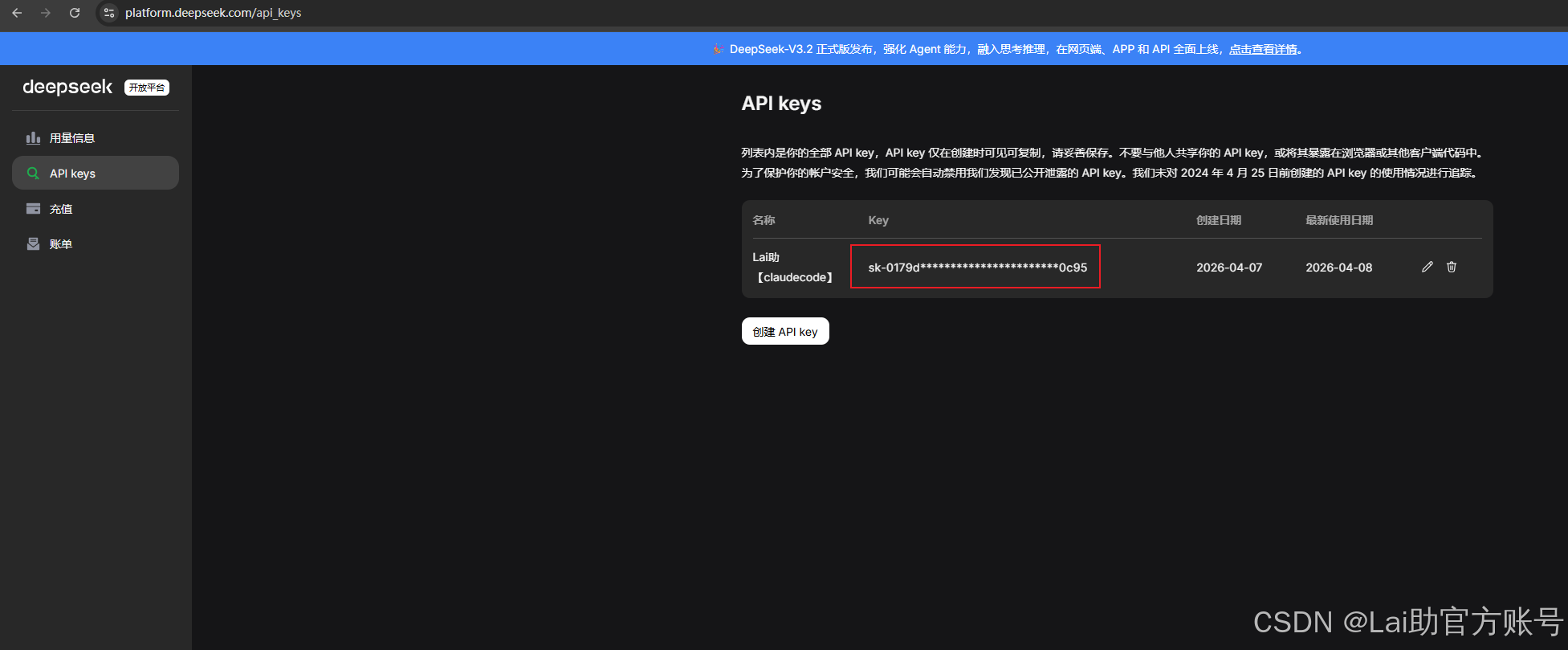This screenshot has width=1568, height=650.
Task: Click the deepseek logo
Action: 67,87
